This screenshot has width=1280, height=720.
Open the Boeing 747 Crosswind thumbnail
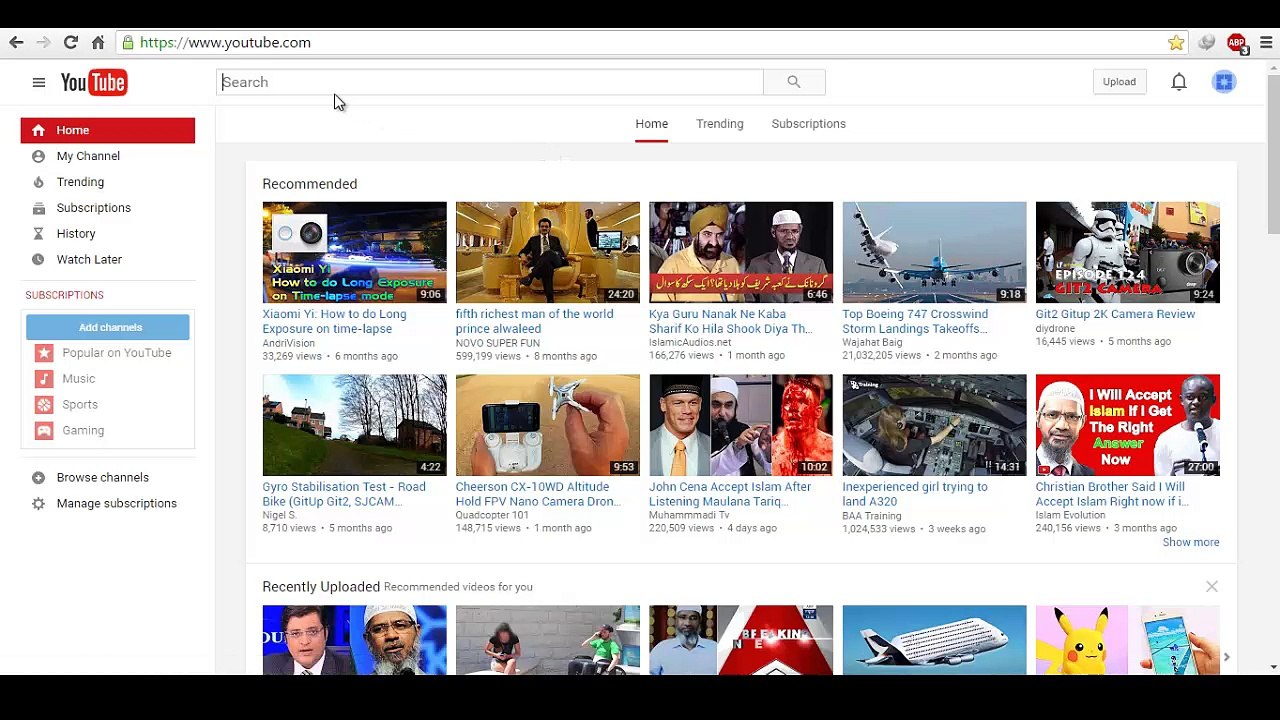point(934,252)
